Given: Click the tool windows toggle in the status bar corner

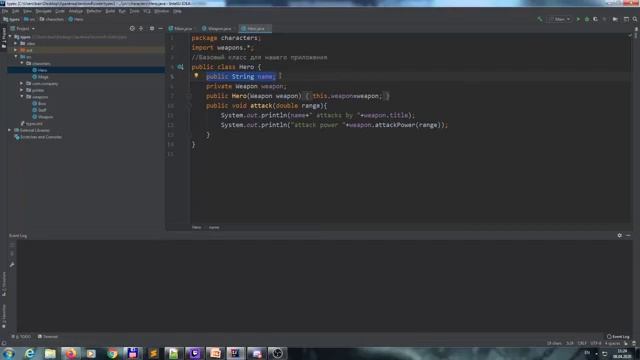Looking at the screenshot, I should (4, 343).
